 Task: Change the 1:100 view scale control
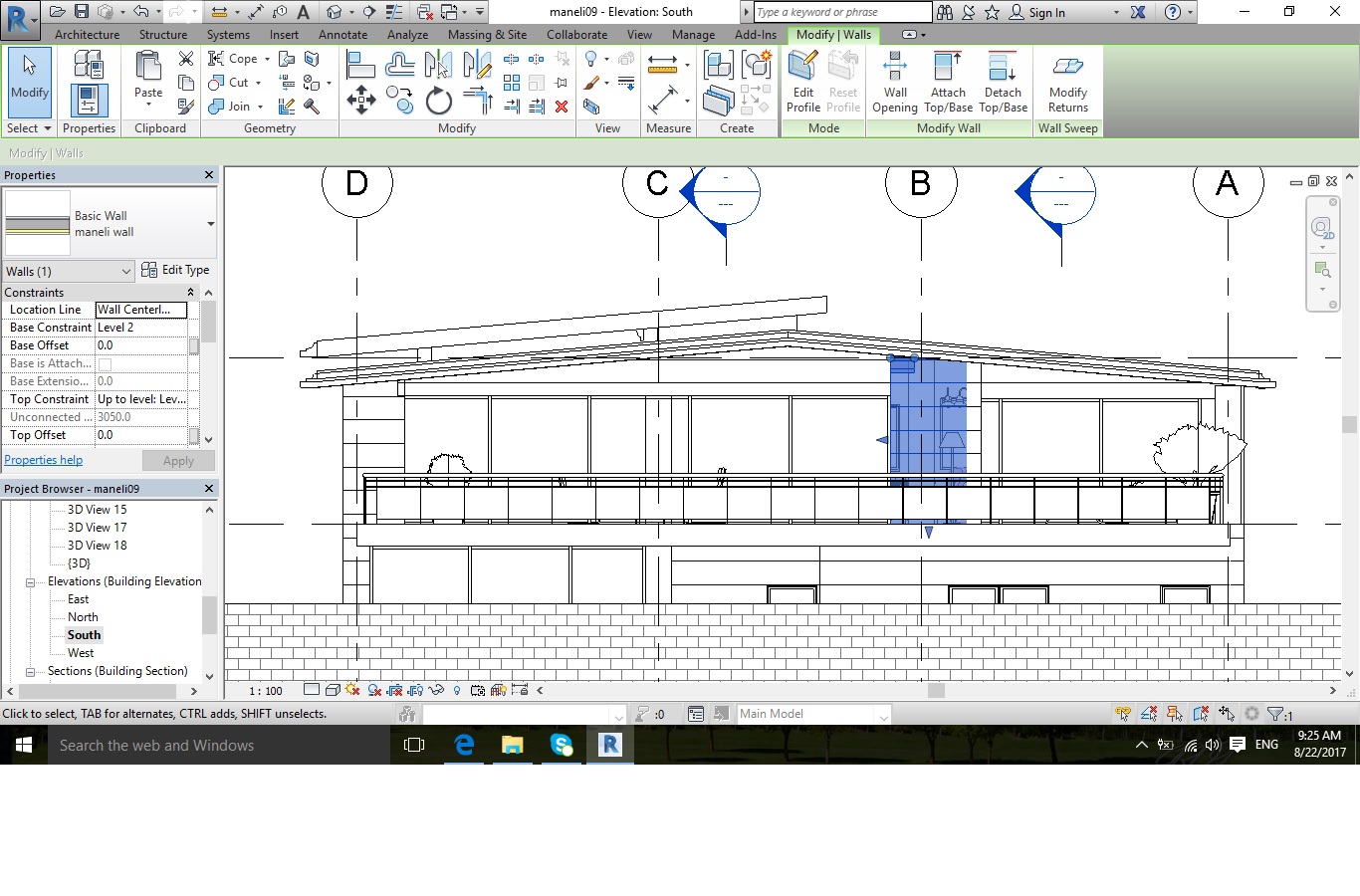coord(264,689)
